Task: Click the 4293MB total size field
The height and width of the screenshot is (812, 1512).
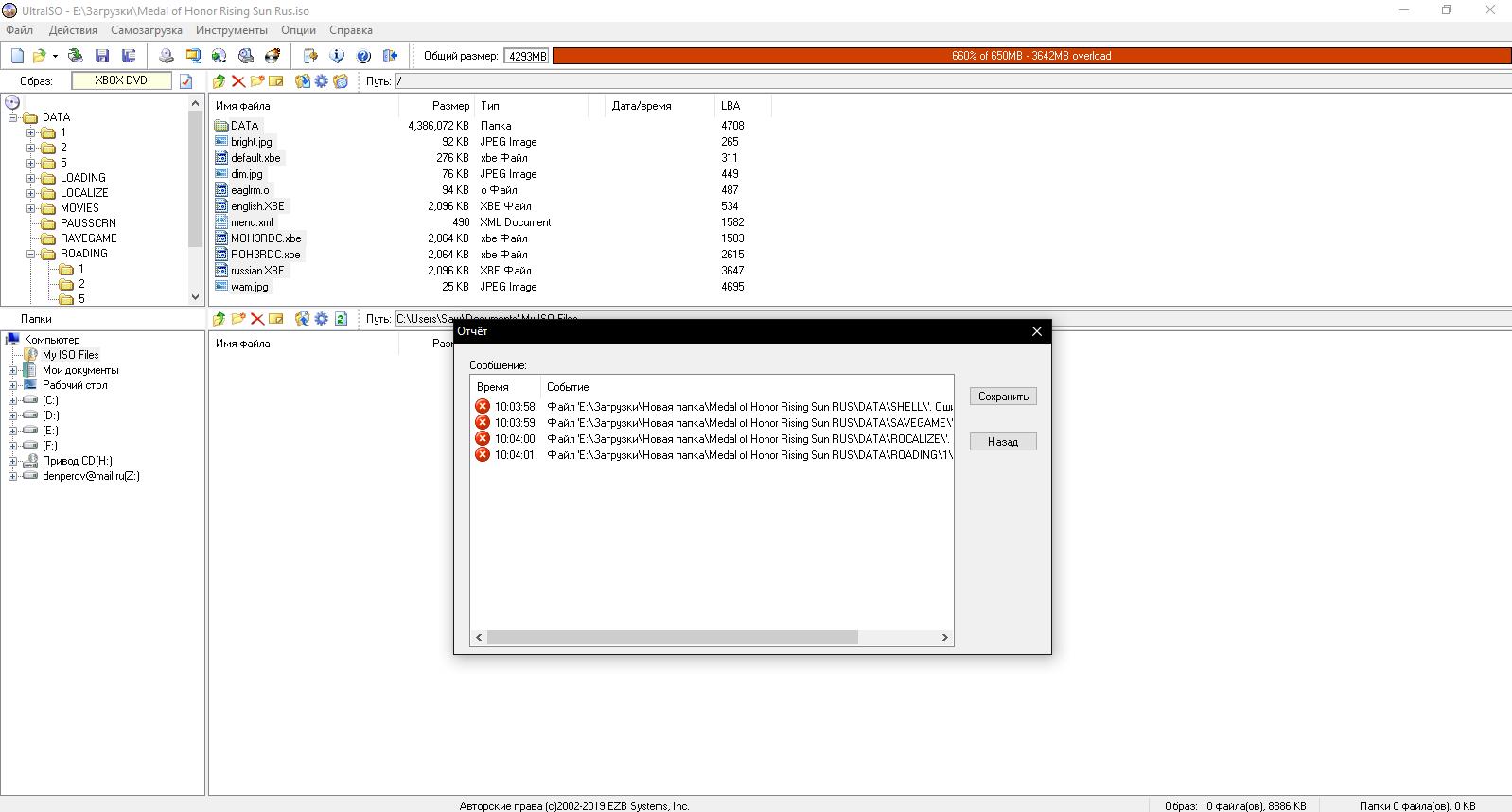Action: (x=527, y=57)
